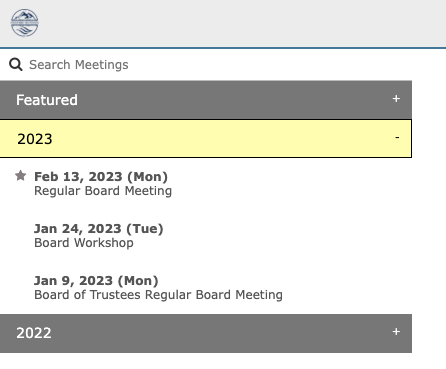Select the Feb 13, 2023 (Mon) date
Viewport: 446px width, 369px height.
(101, 177)
